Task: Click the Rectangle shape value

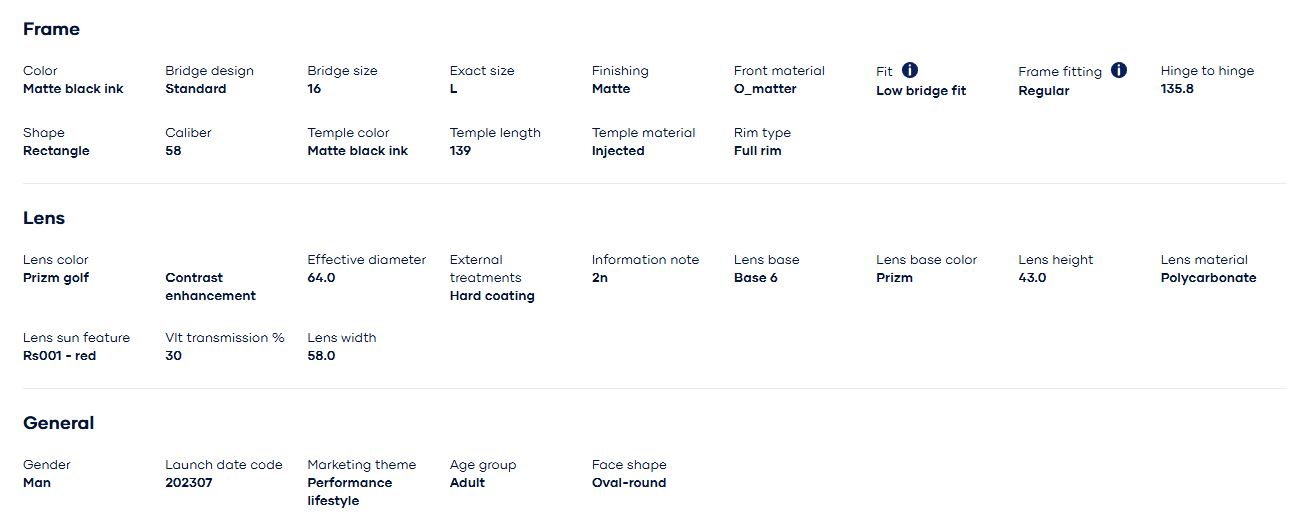Action: point(56,151)
